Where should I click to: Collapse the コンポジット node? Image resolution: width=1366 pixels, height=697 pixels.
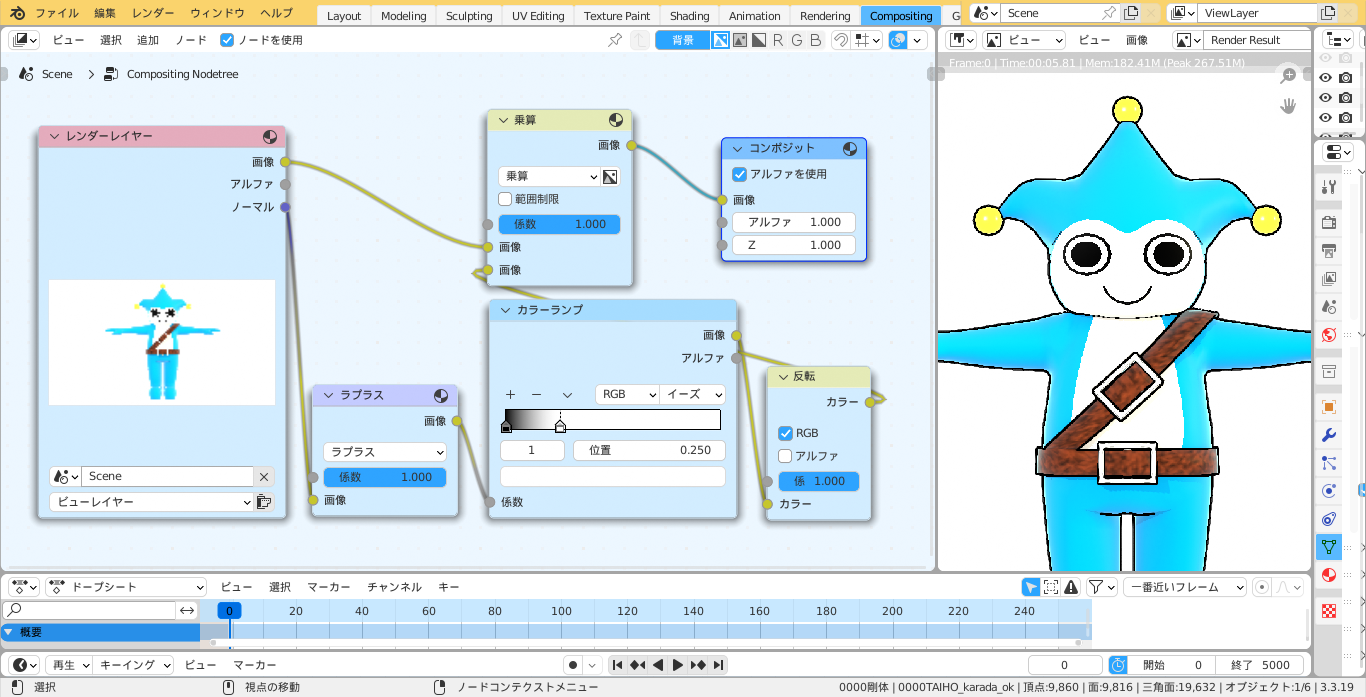pos(738,148)
